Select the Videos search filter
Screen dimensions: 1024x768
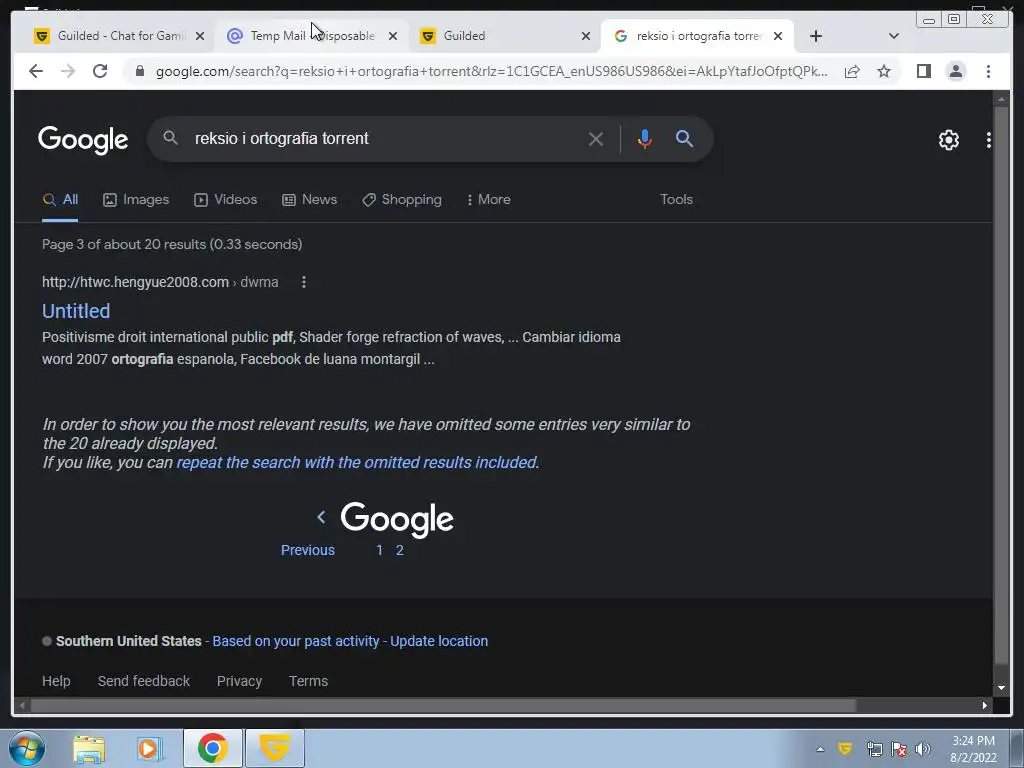click(x=225, y=200)
